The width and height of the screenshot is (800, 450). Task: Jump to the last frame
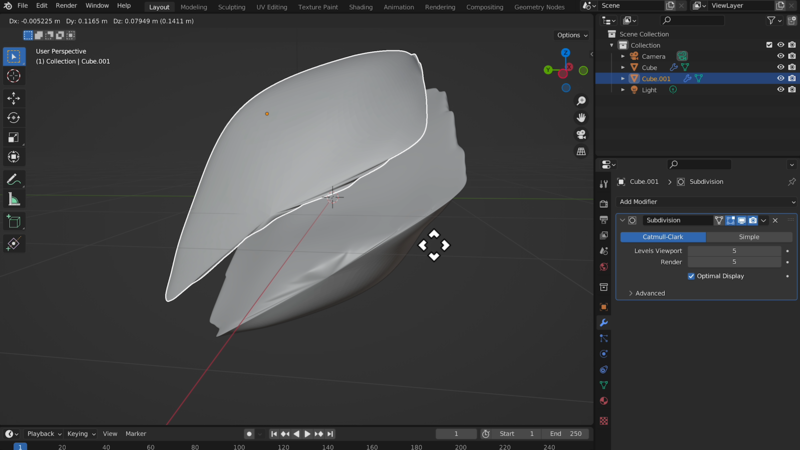point(330,434)
